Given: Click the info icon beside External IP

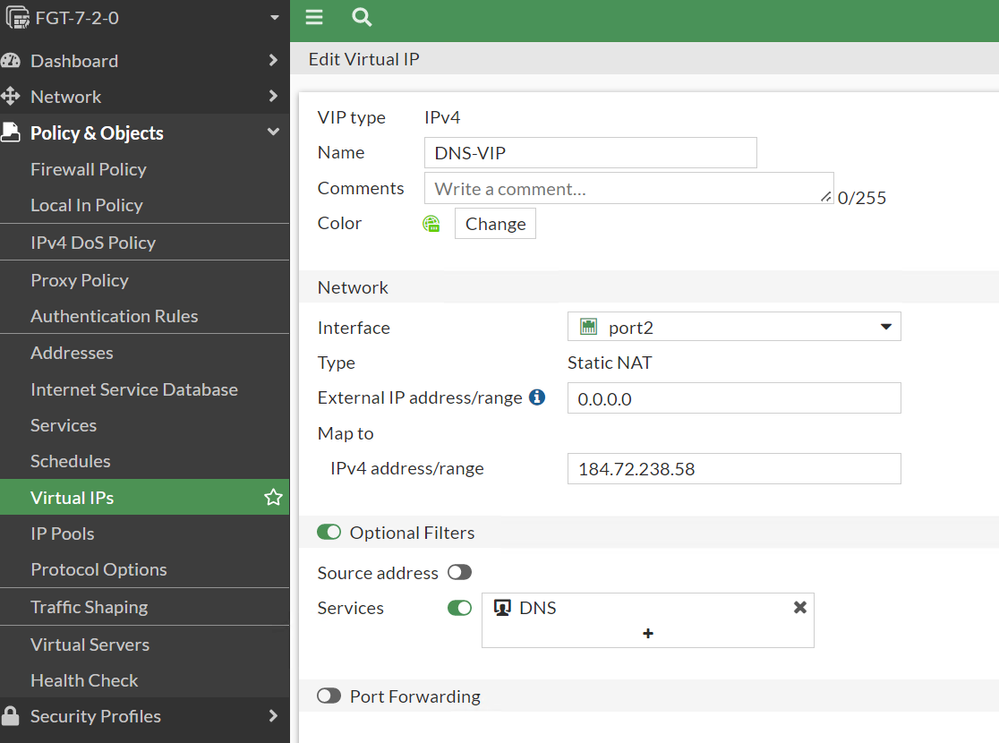Looking at the screenshot, I should tap(537, 397).
